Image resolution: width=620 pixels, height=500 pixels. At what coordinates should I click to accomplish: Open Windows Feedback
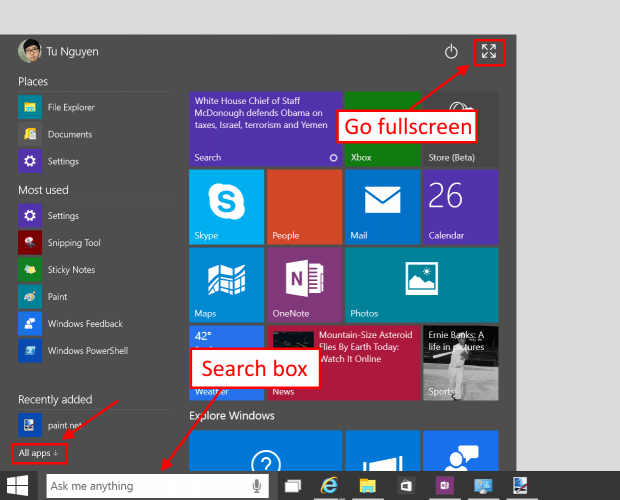click(x=94, y=324)
